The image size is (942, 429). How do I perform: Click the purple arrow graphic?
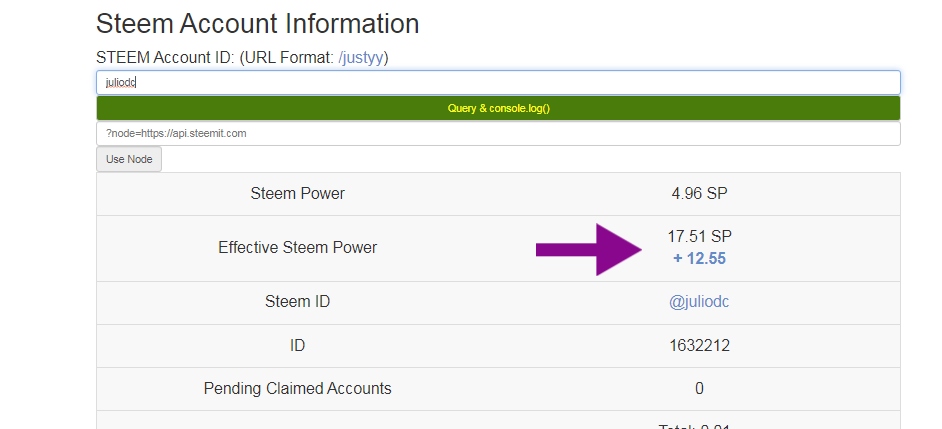pyautogui.click(x=589, y=249)
